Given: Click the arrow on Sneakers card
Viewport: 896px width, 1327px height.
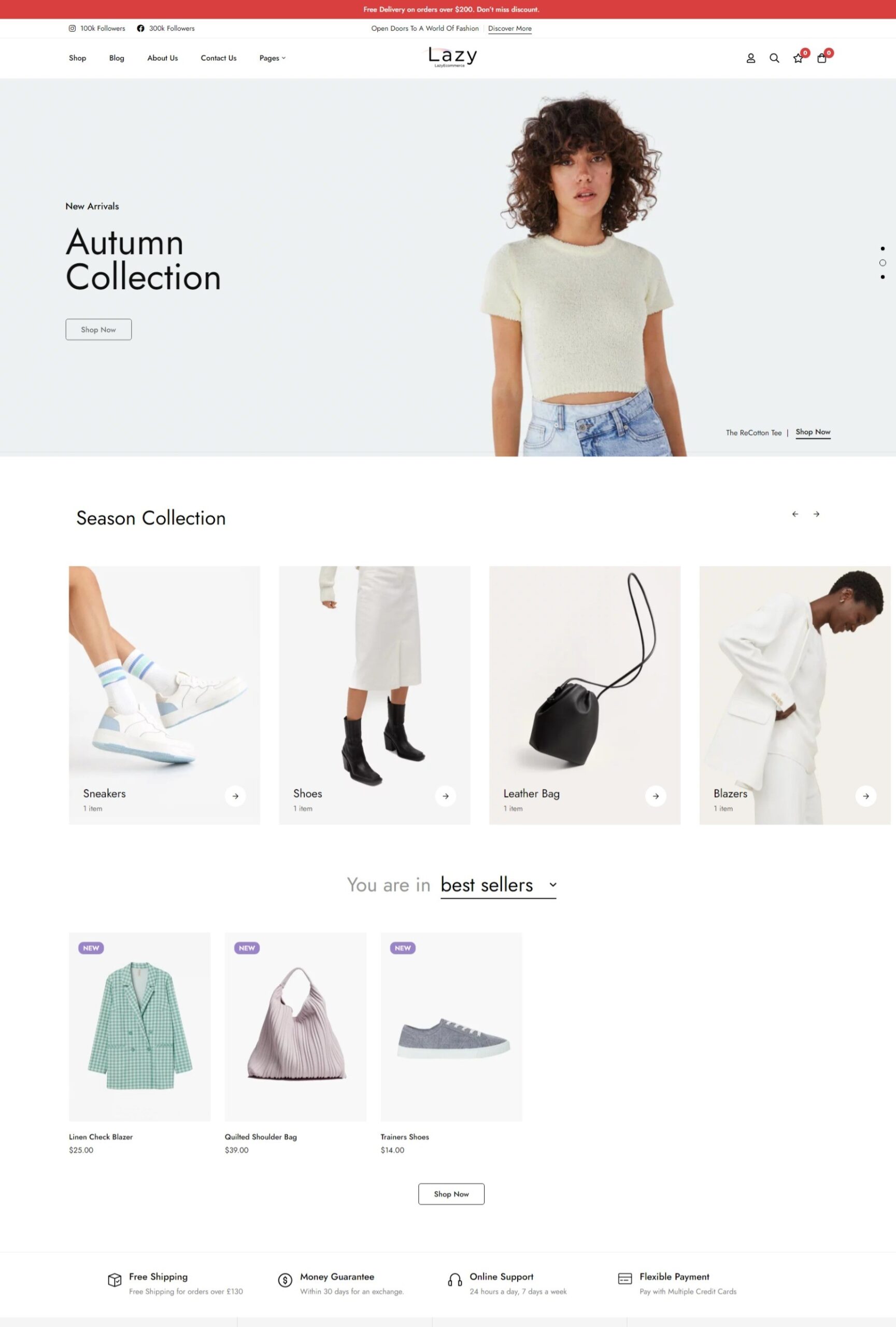Looking at the screenshot, I should tap(235, 796).
